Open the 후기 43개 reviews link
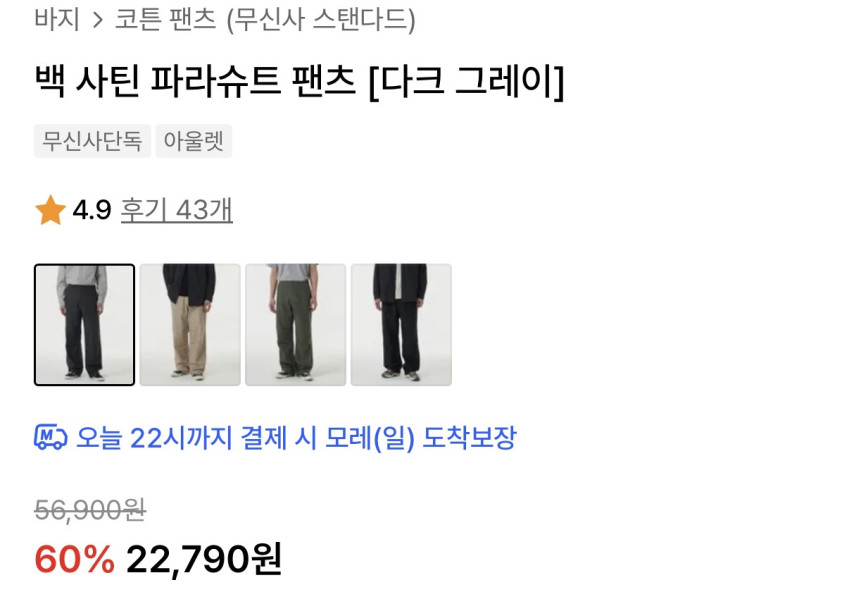This screenshot has height=592, width=849. pyautogui.click(x=177, y=210)
